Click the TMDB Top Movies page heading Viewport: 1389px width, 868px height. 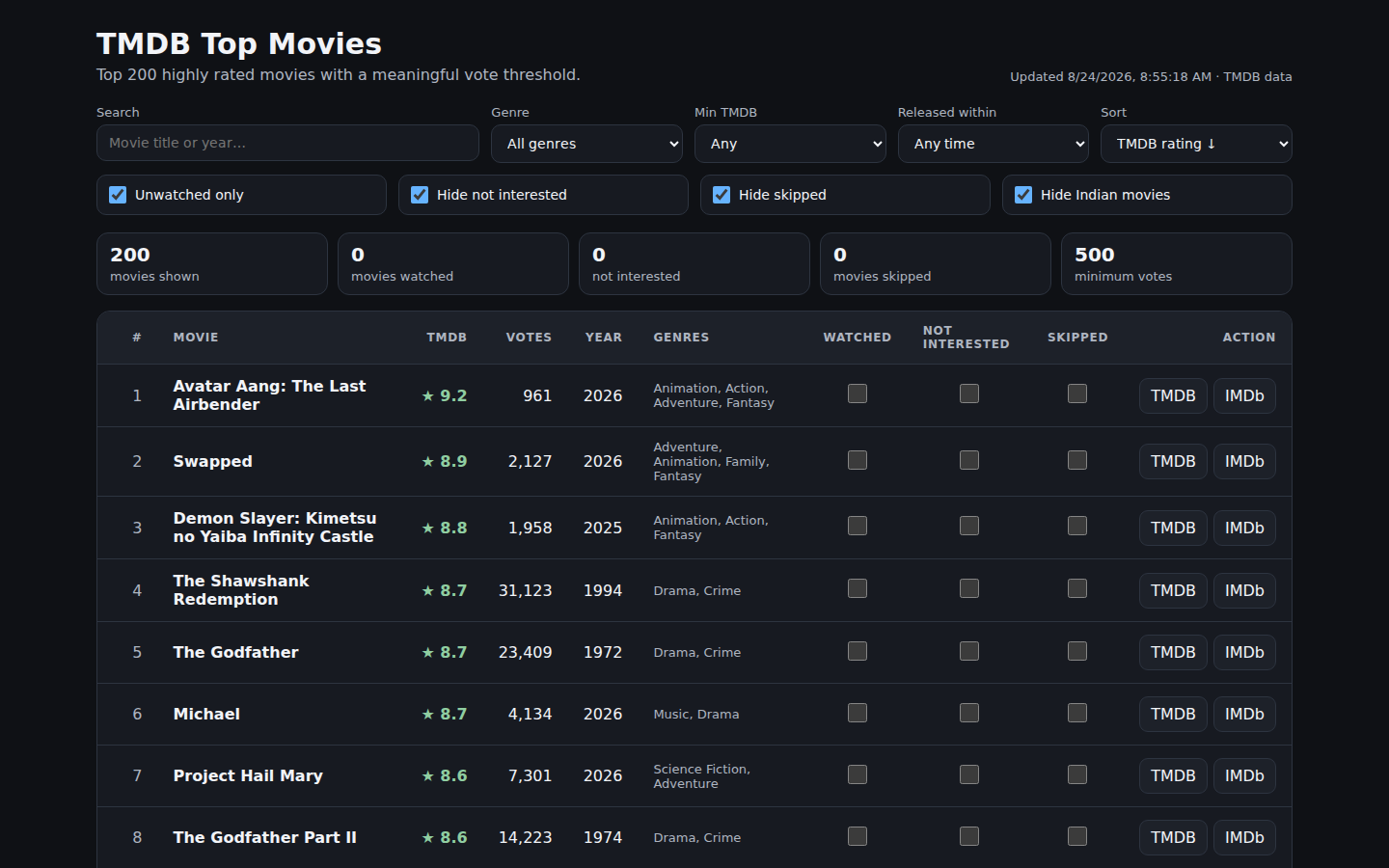(x=239, y=43)
